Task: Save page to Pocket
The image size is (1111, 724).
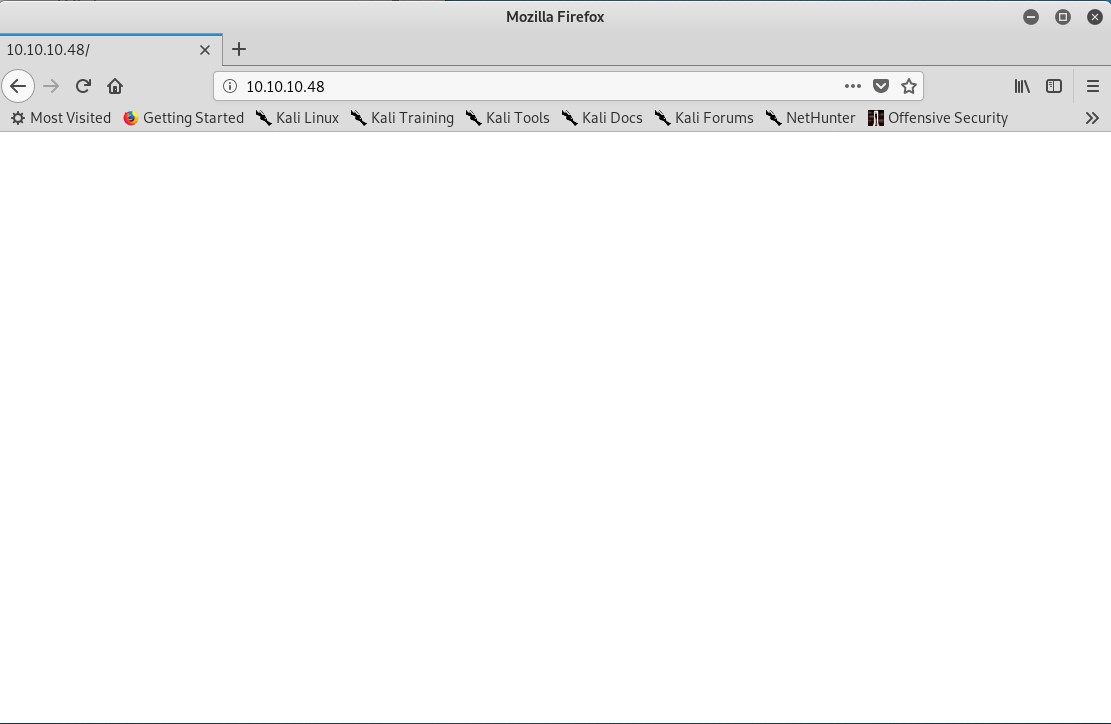Action: (881, 86)
